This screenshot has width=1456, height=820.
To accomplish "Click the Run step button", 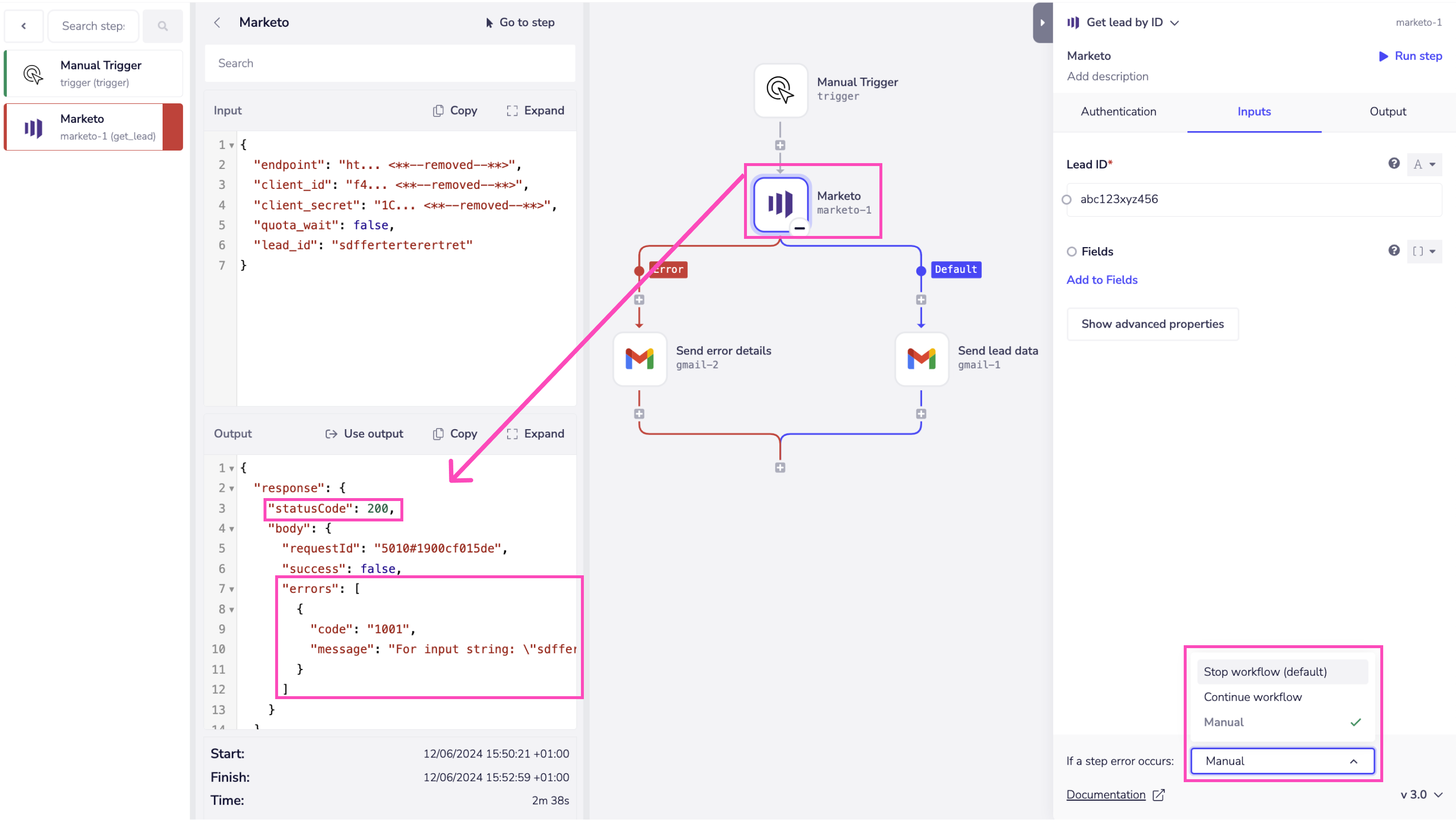I will [x=1410, y=56].
